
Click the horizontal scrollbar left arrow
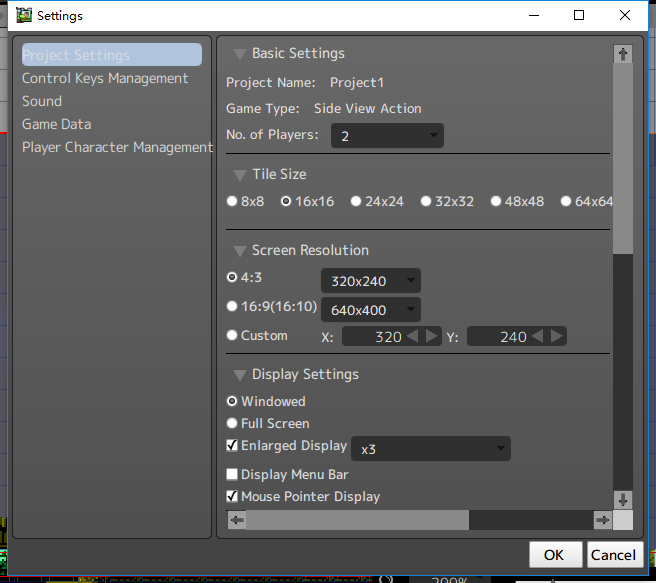(237, 520)
